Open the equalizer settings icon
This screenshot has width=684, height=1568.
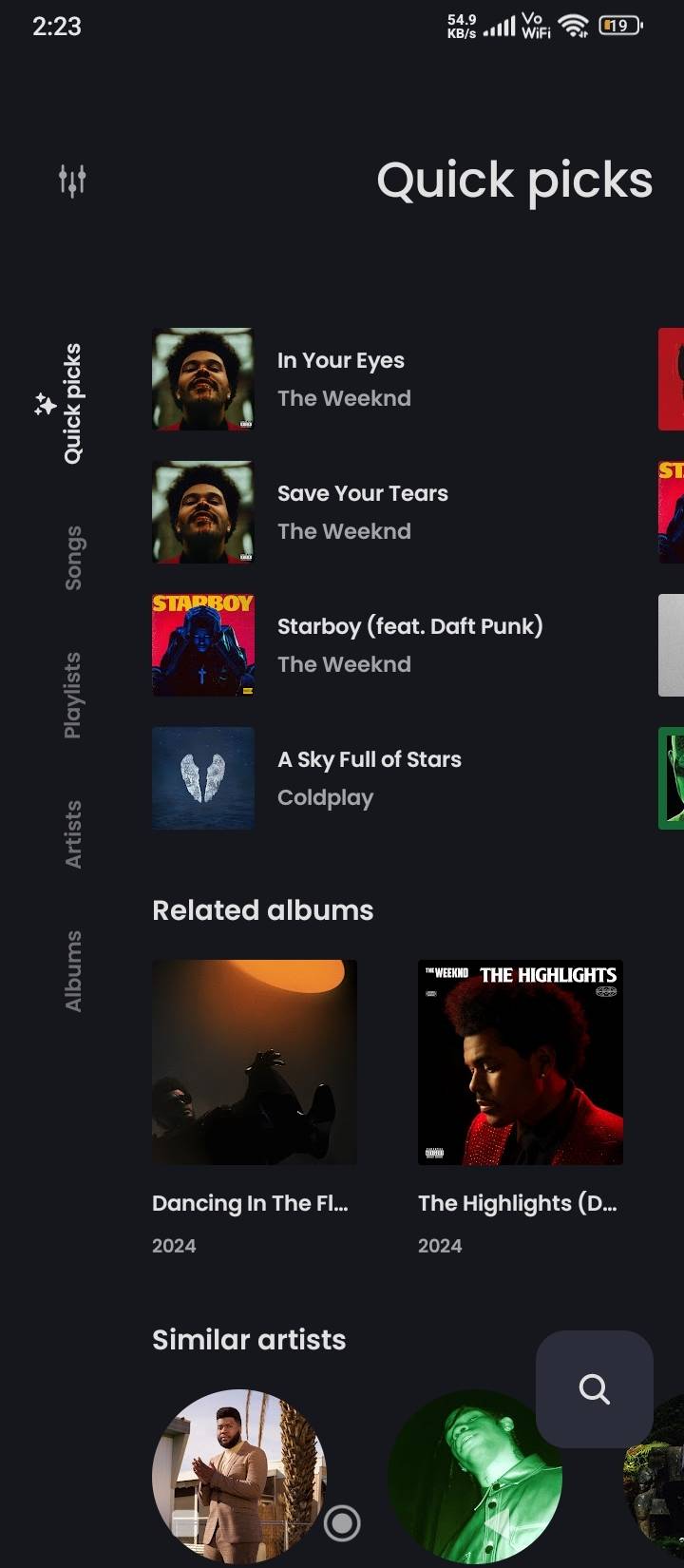click(x=72, y=180)
